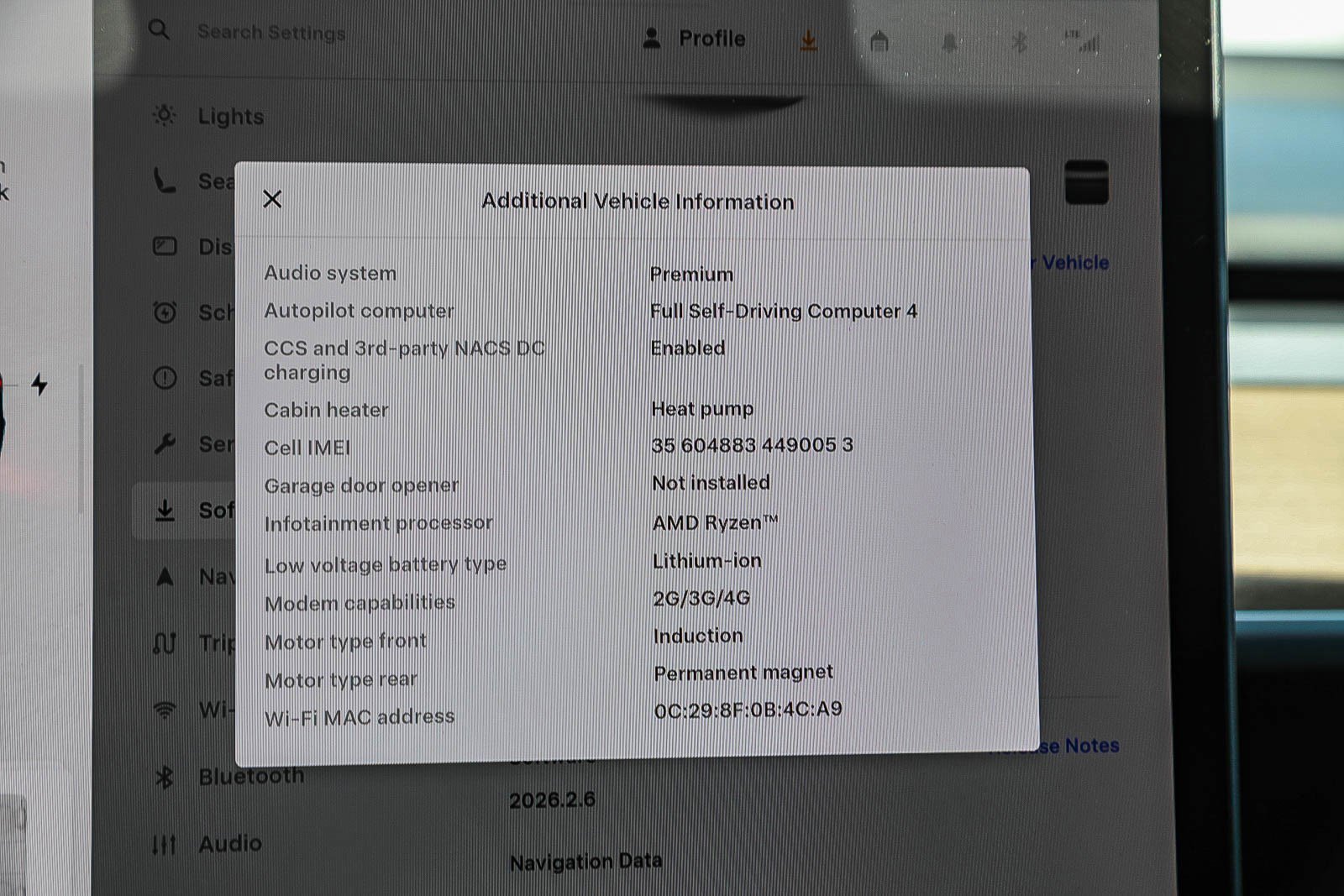Click the Bluetooth icon in sidebar
Image resolution: width=1344 pixels, height=896 pixels.
[165, 778]
